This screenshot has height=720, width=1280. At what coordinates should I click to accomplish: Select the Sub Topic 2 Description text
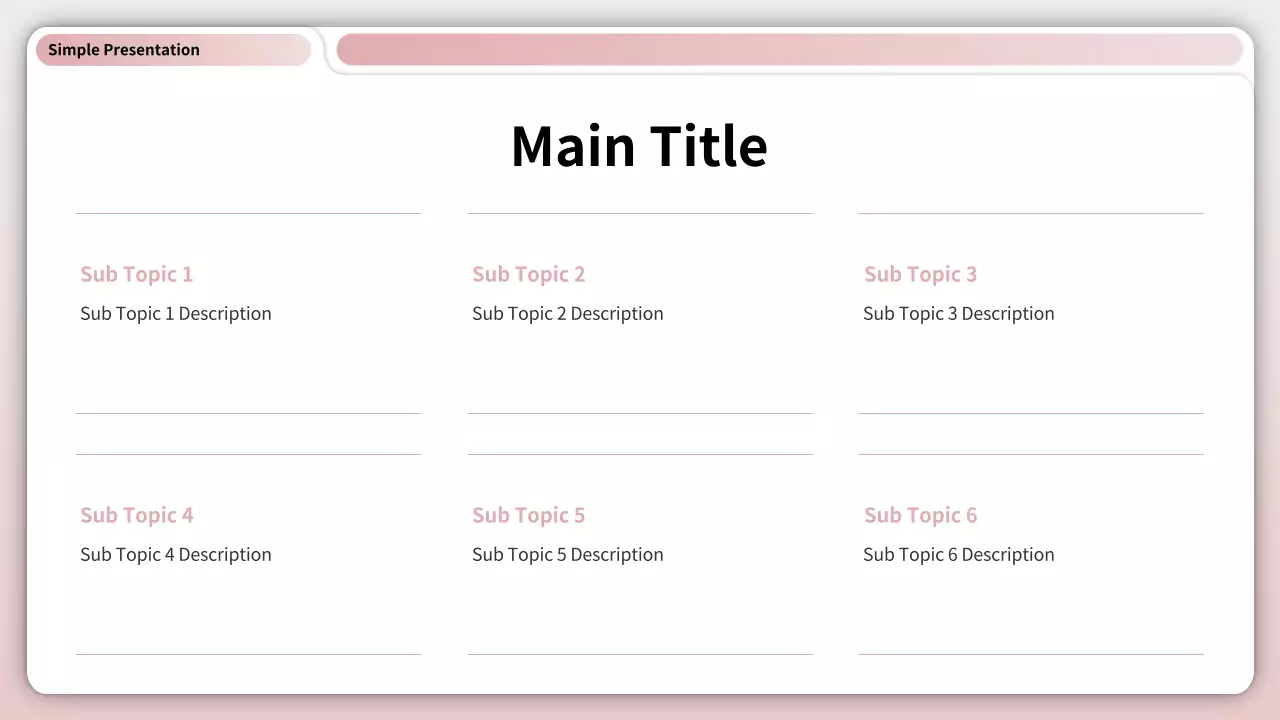568,314
